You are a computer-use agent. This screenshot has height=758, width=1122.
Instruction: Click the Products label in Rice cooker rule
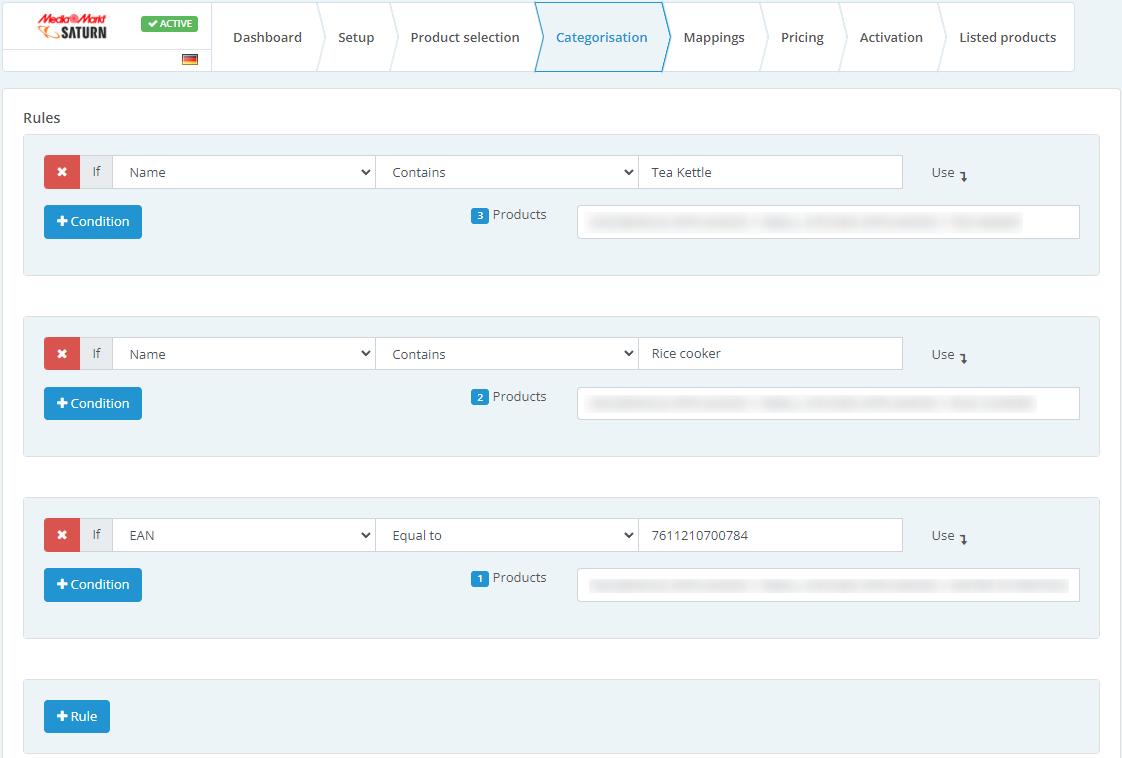[x=519, y=397]
